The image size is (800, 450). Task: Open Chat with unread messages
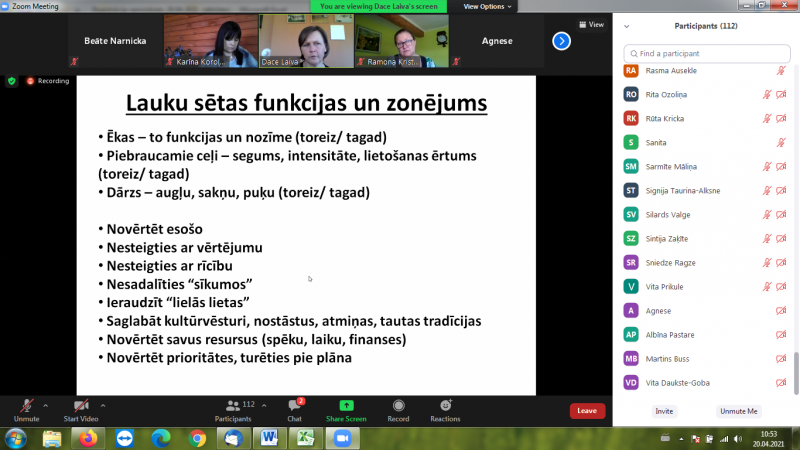pos(294,409)
